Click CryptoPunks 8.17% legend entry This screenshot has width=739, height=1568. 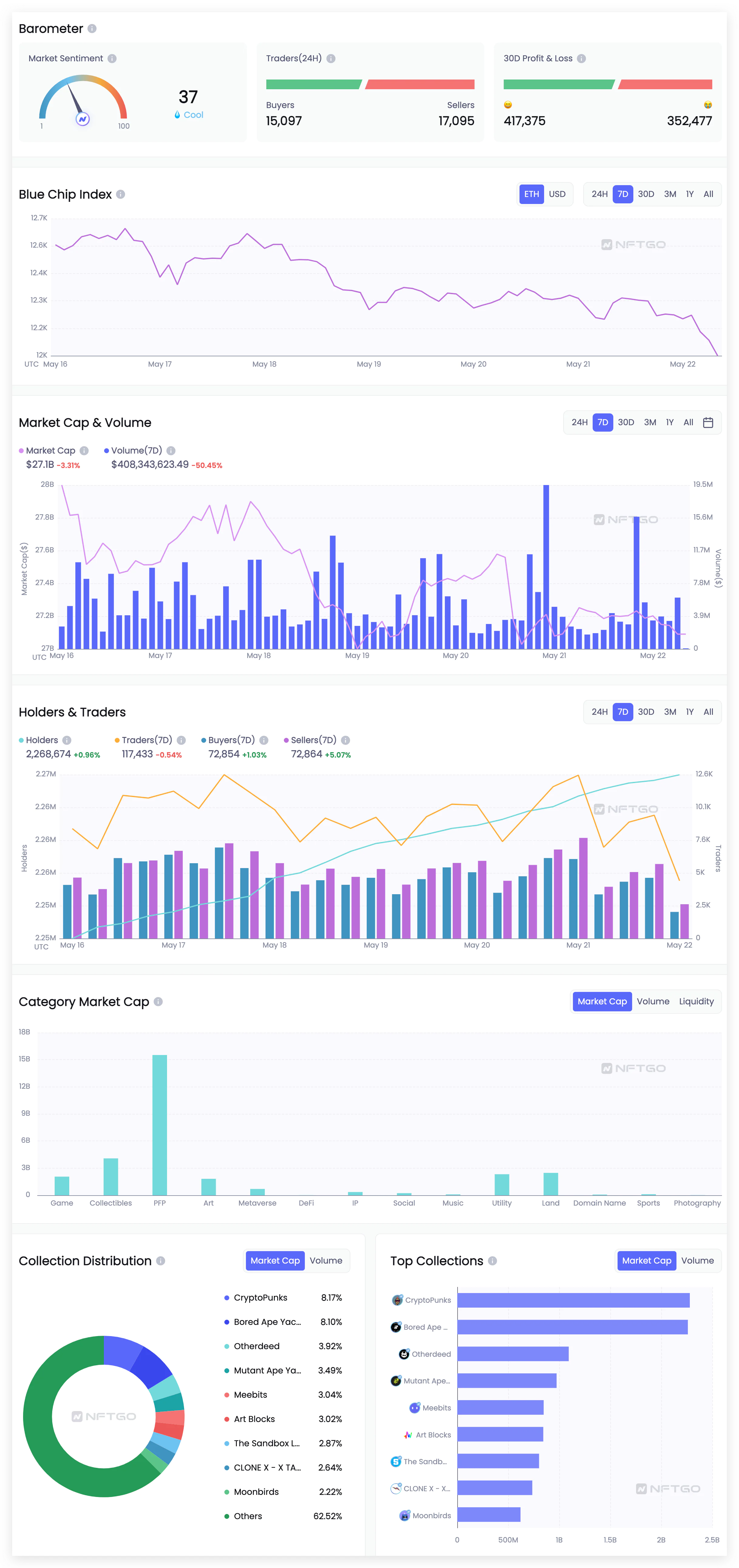tap(283, 1298)
